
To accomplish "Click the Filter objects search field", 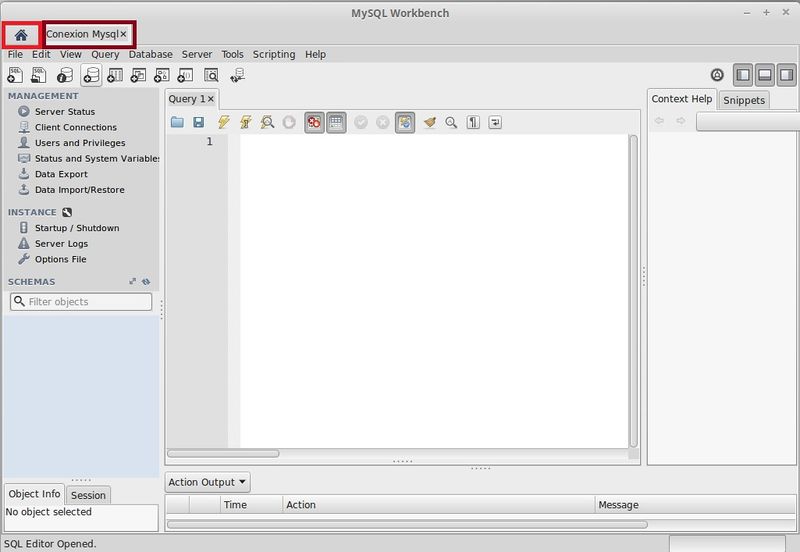I will (x=81, y=302).
